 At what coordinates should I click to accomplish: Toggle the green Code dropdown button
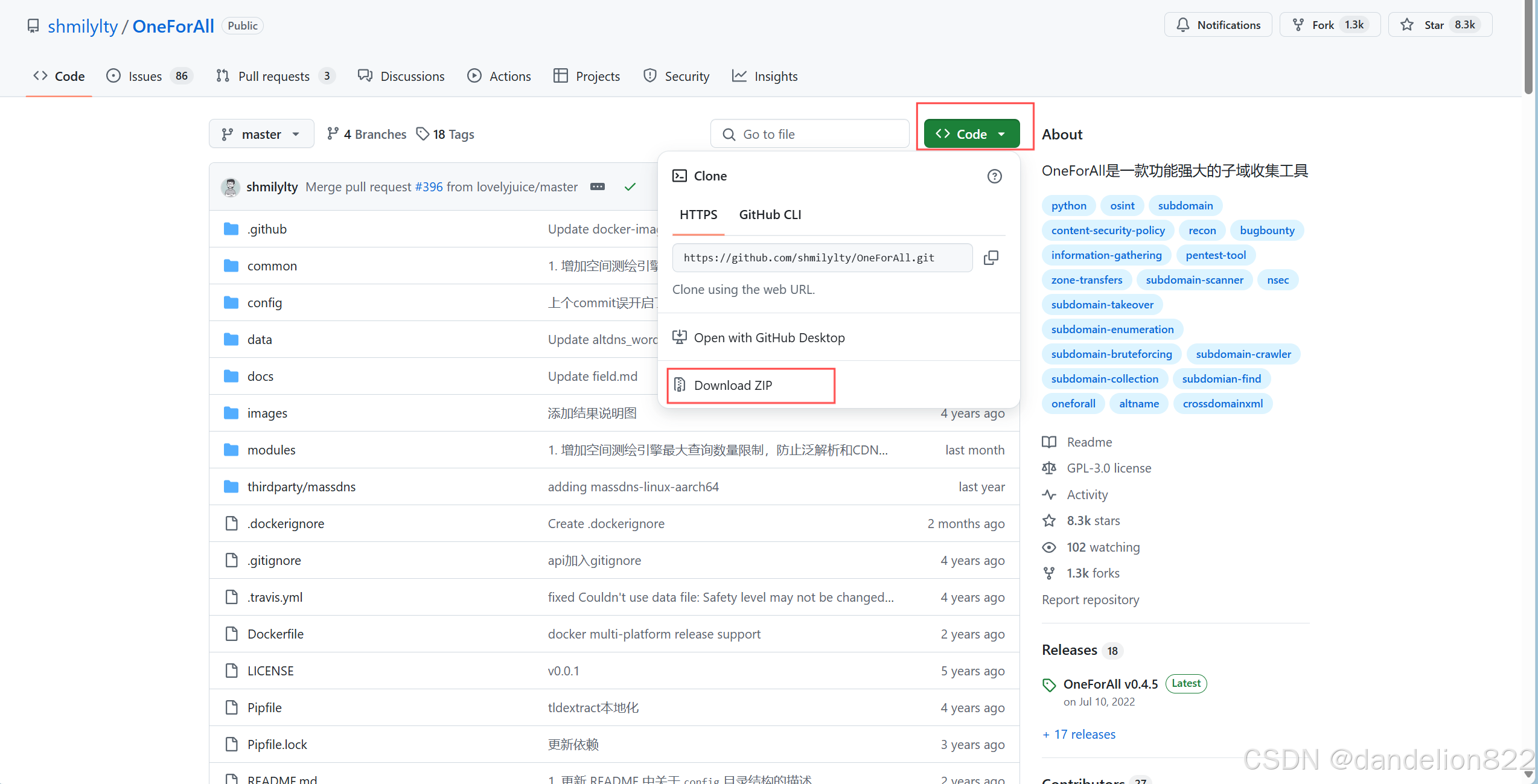[971, 134]
